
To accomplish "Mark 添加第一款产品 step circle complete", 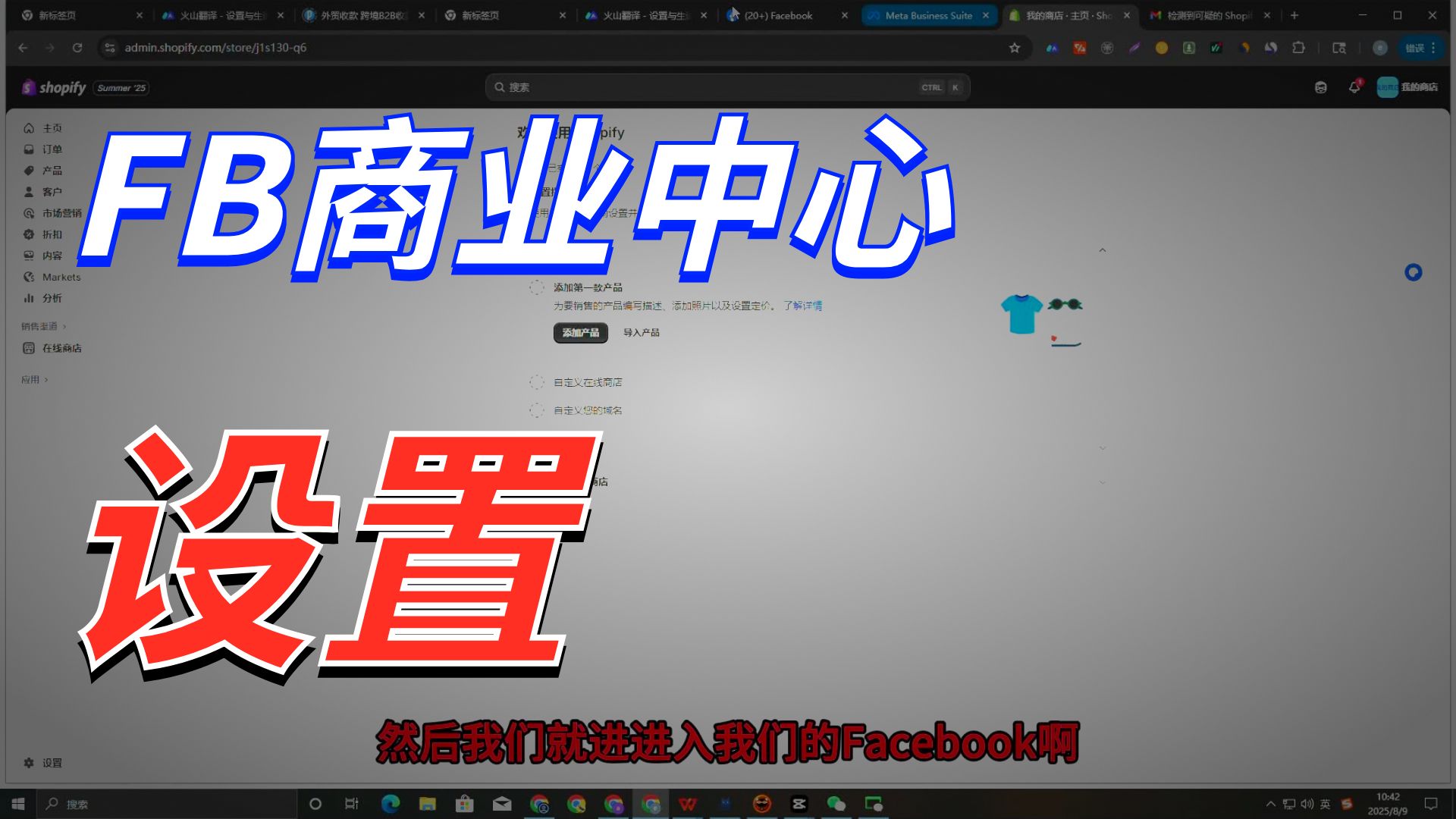I will click(x=537, y=287).
